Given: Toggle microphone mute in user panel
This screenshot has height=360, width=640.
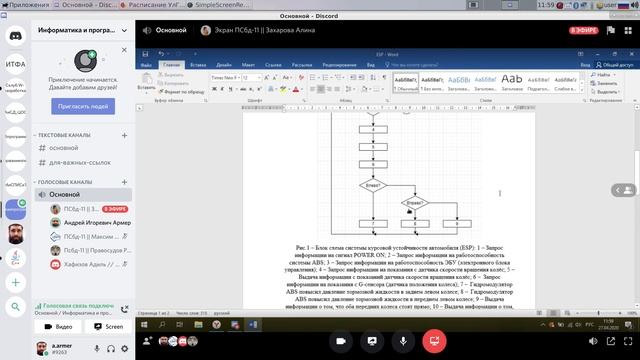Looking at the screenshot, I should (x=97, y=349).
